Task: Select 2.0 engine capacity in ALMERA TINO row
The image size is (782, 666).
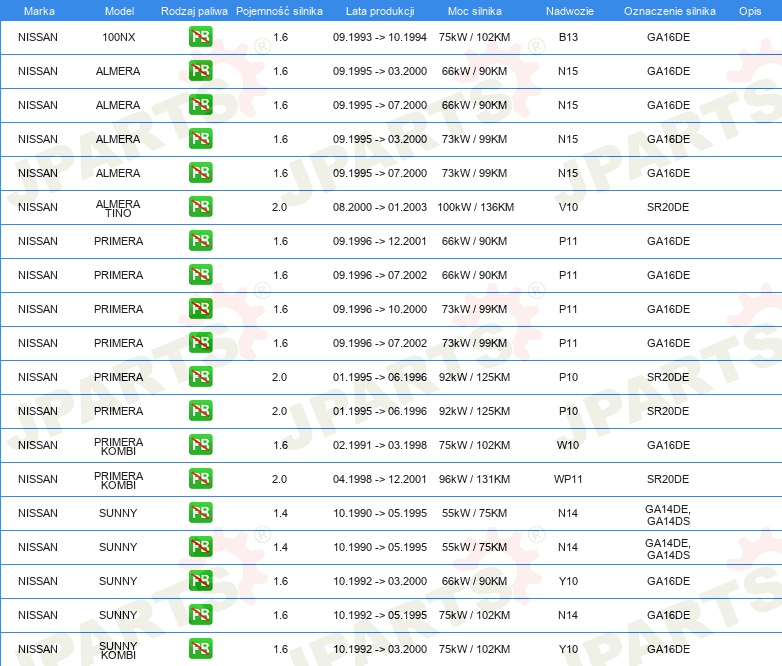Action: point(279,207)
